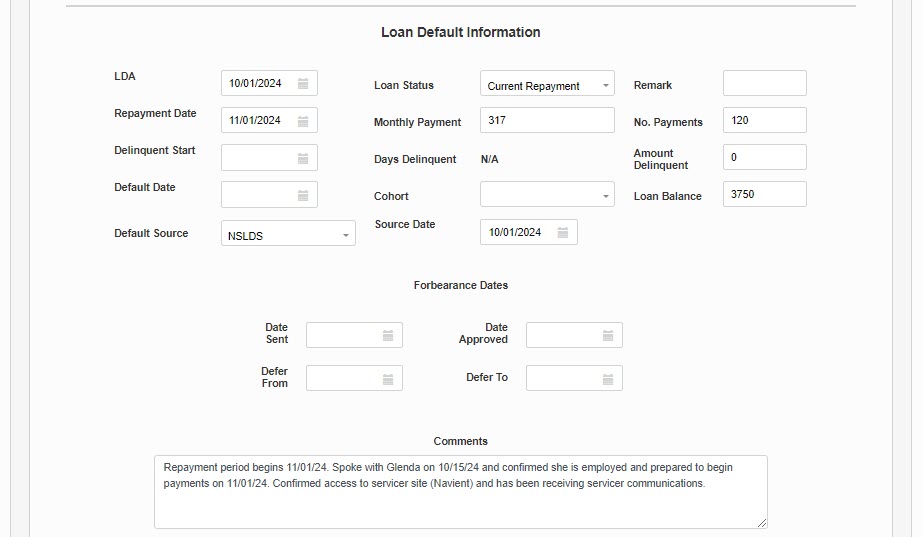Open the LDA date calendar picker

click(303, 84)
